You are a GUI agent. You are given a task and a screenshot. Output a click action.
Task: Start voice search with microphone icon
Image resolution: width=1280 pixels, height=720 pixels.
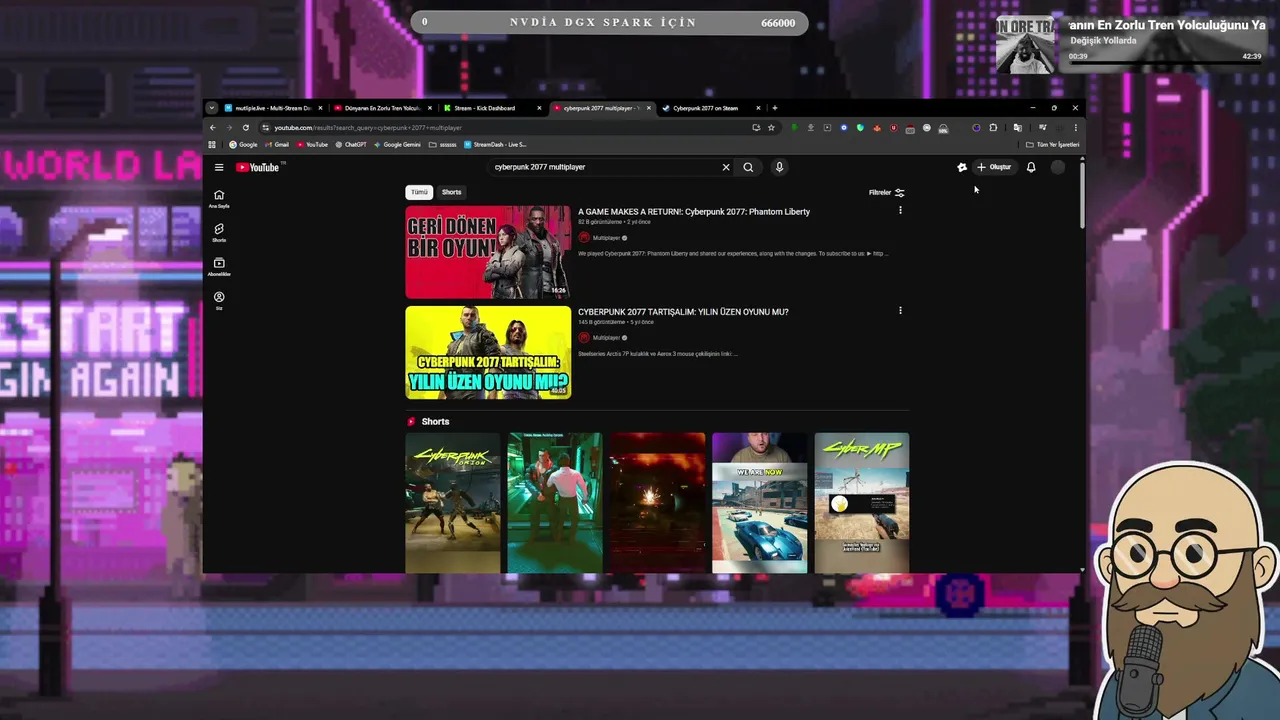click(x=779, y=167)
